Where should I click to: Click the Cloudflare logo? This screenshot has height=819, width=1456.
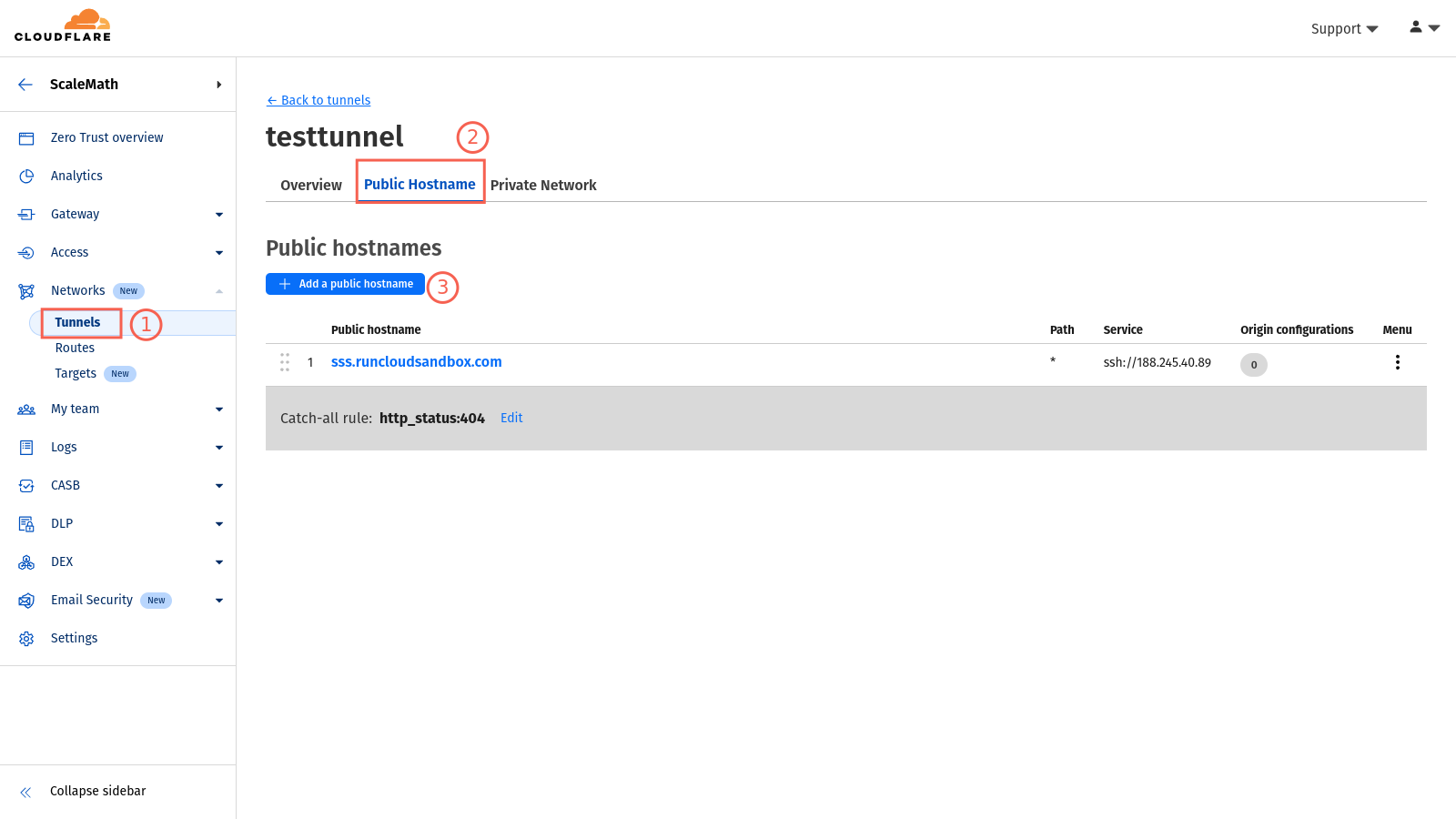coord(63,26)
